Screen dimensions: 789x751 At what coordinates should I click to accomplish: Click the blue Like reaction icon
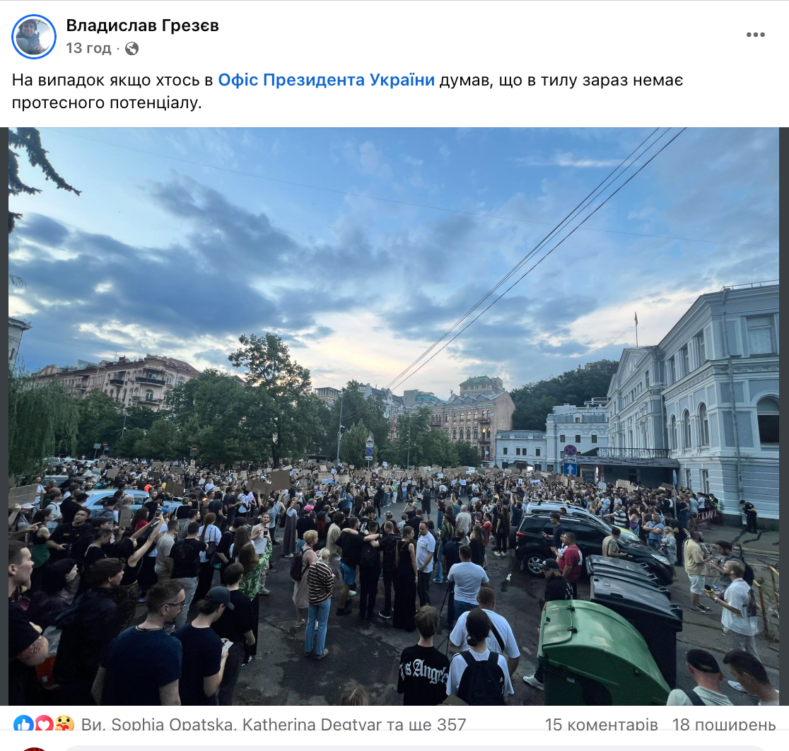click(x=23, y=724)
